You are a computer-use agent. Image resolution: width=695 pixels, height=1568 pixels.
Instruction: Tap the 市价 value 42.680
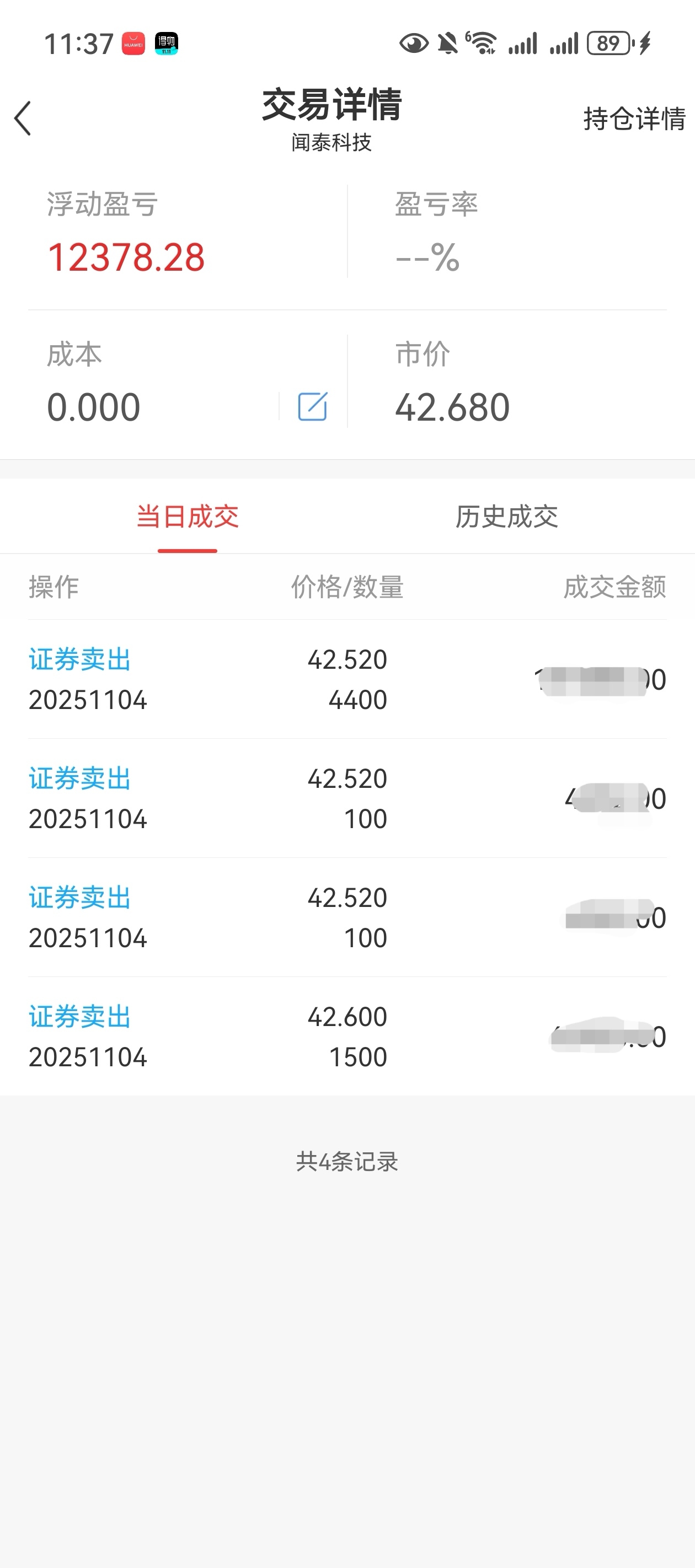pos(452,406)
